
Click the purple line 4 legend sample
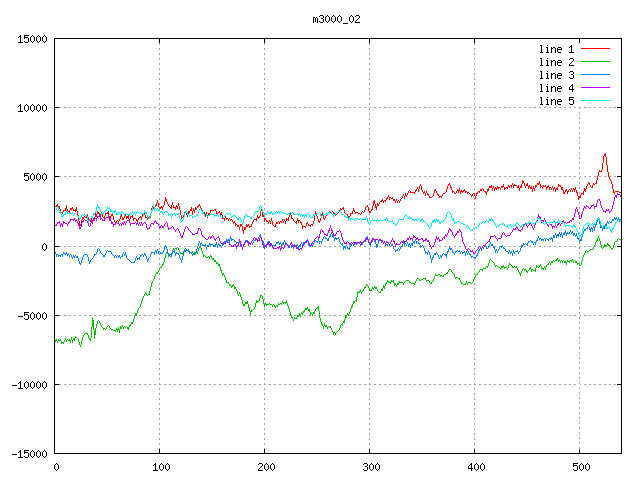595,87
